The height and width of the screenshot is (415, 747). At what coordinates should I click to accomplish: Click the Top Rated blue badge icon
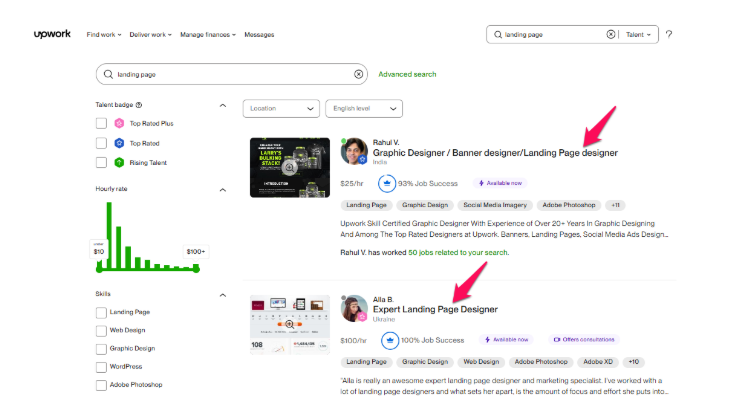tap(119, 143)
